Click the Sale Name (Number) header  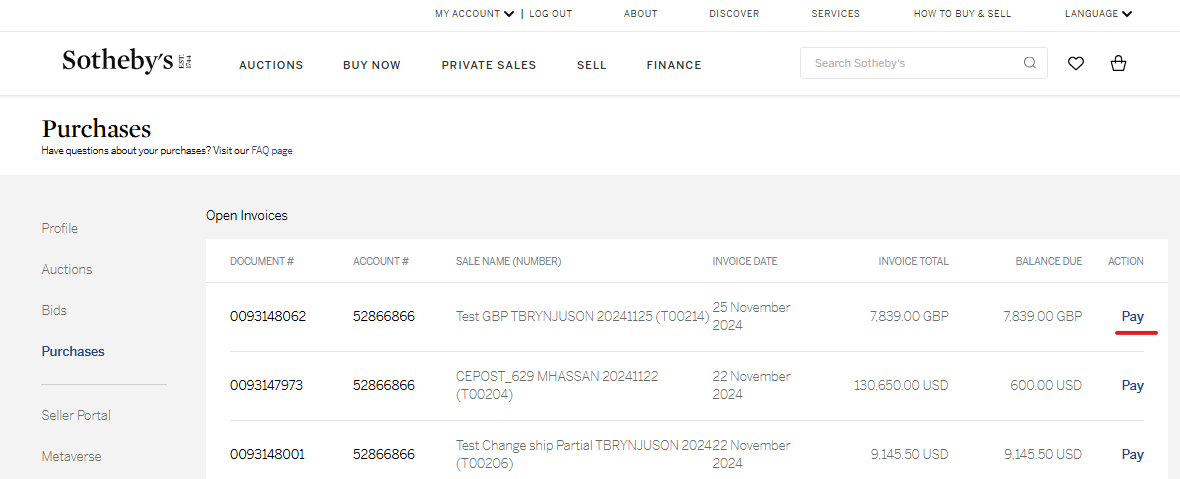[509, 262]
